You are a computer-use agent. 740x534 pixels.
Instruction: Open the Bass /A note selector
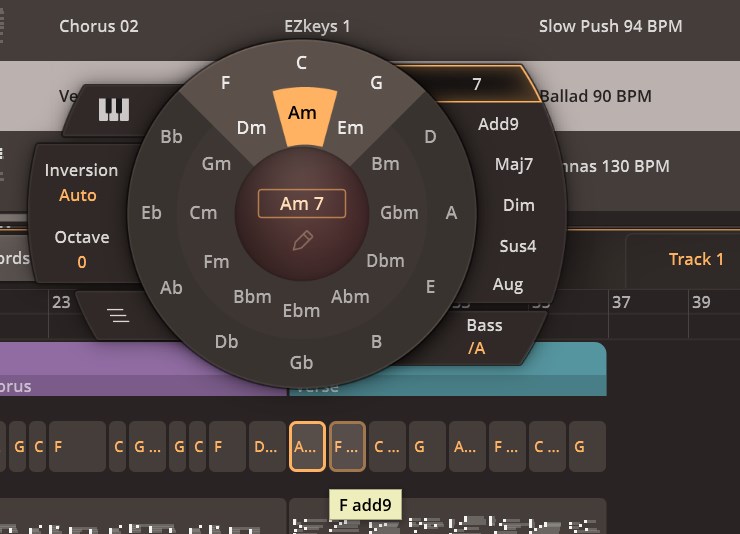coord(484,337)
